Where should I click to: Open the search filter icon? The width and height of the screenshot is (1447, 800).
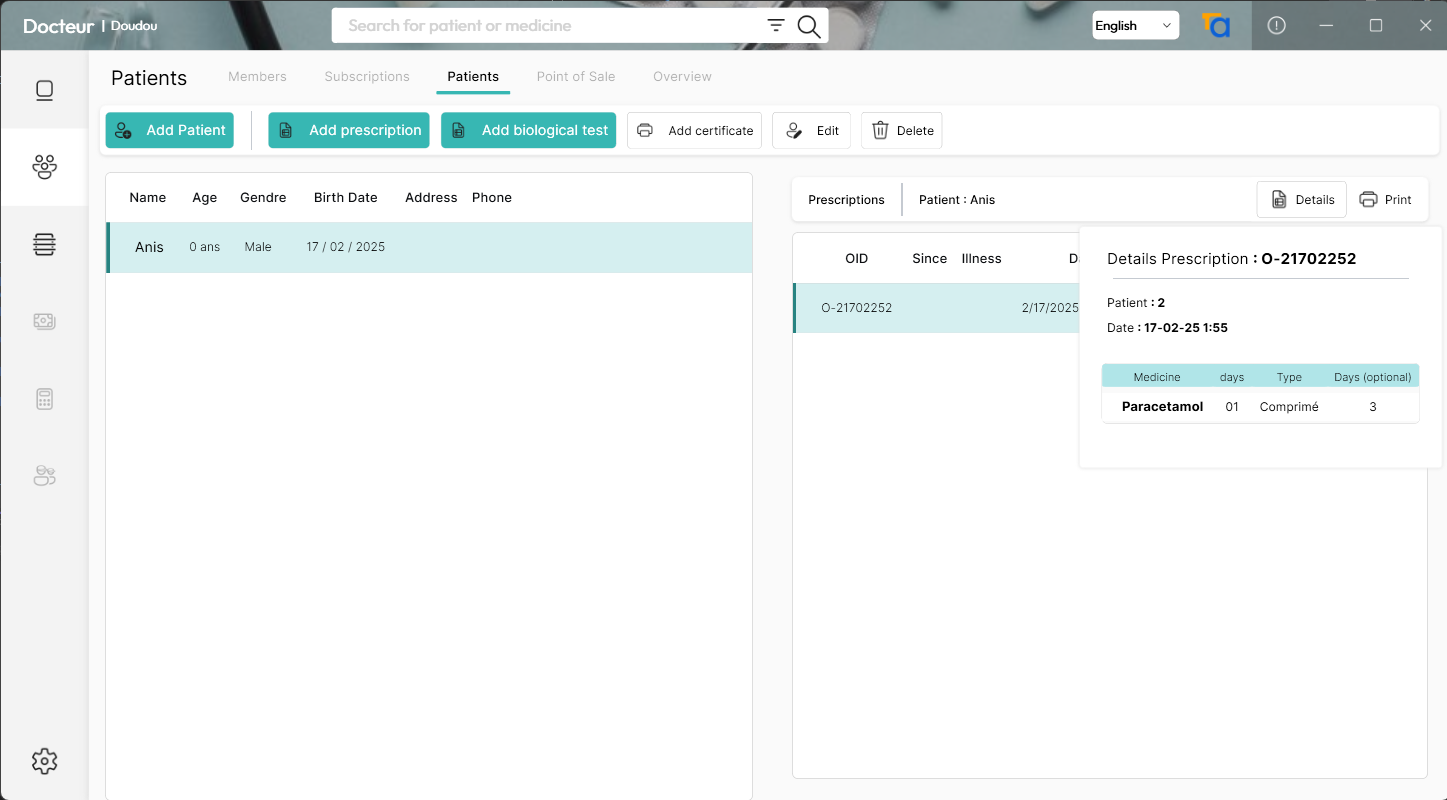coord(776,26)
